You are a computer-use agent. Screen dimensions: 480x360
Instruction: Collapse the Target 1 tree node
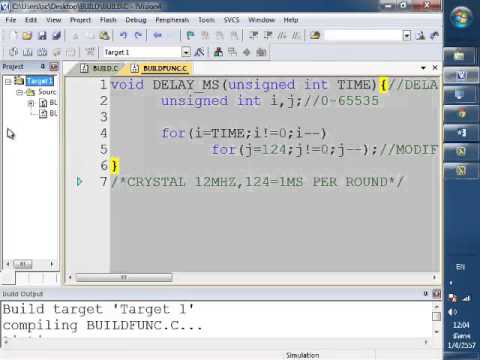(x=8, y=81)
